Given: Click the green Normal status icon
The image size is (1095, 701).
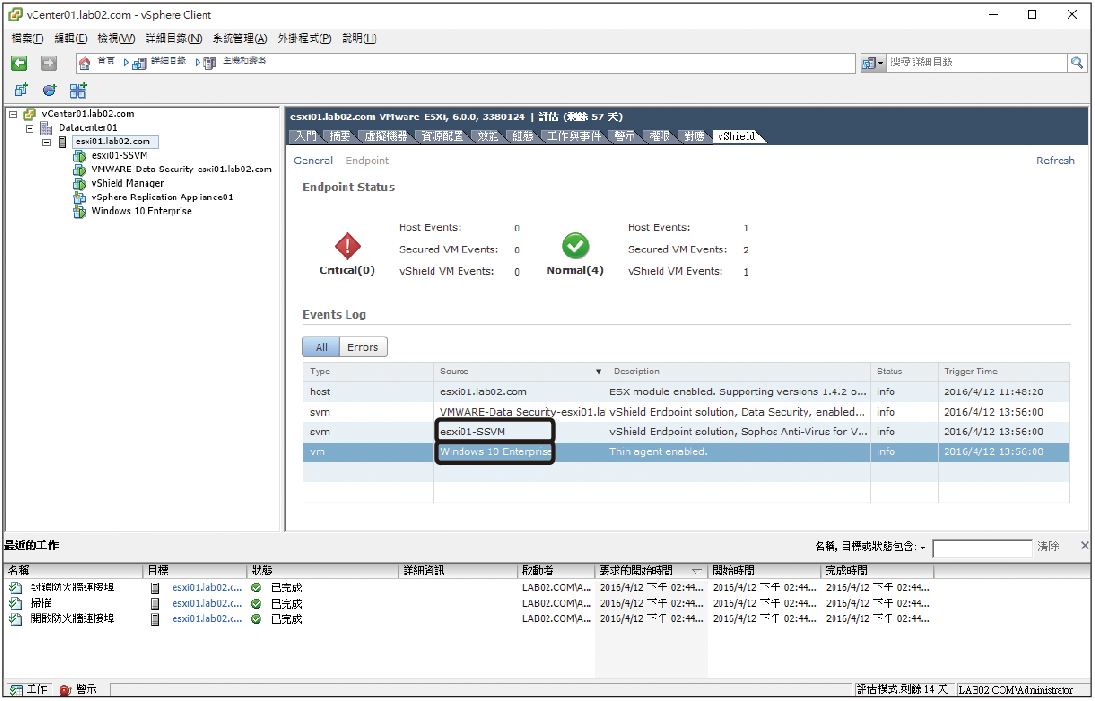Looking at the screenshot, I should (x=575, y=246).
